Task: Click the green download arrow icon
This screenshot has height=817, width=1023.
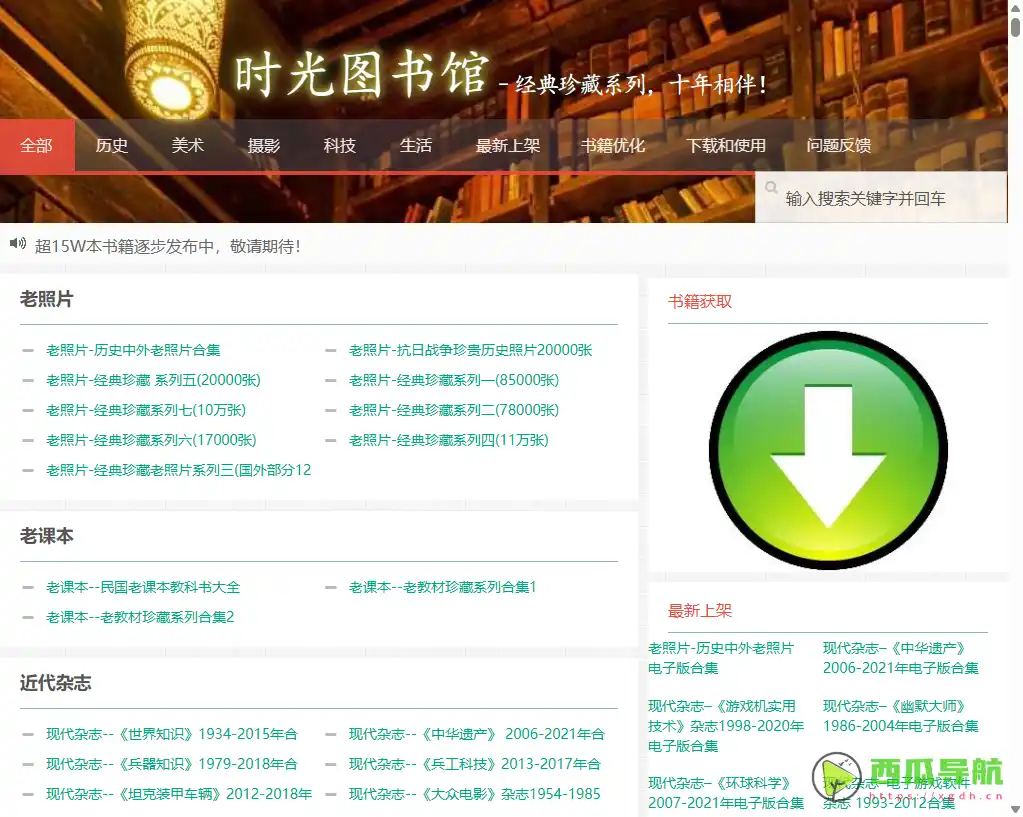Action: point(828,450)
